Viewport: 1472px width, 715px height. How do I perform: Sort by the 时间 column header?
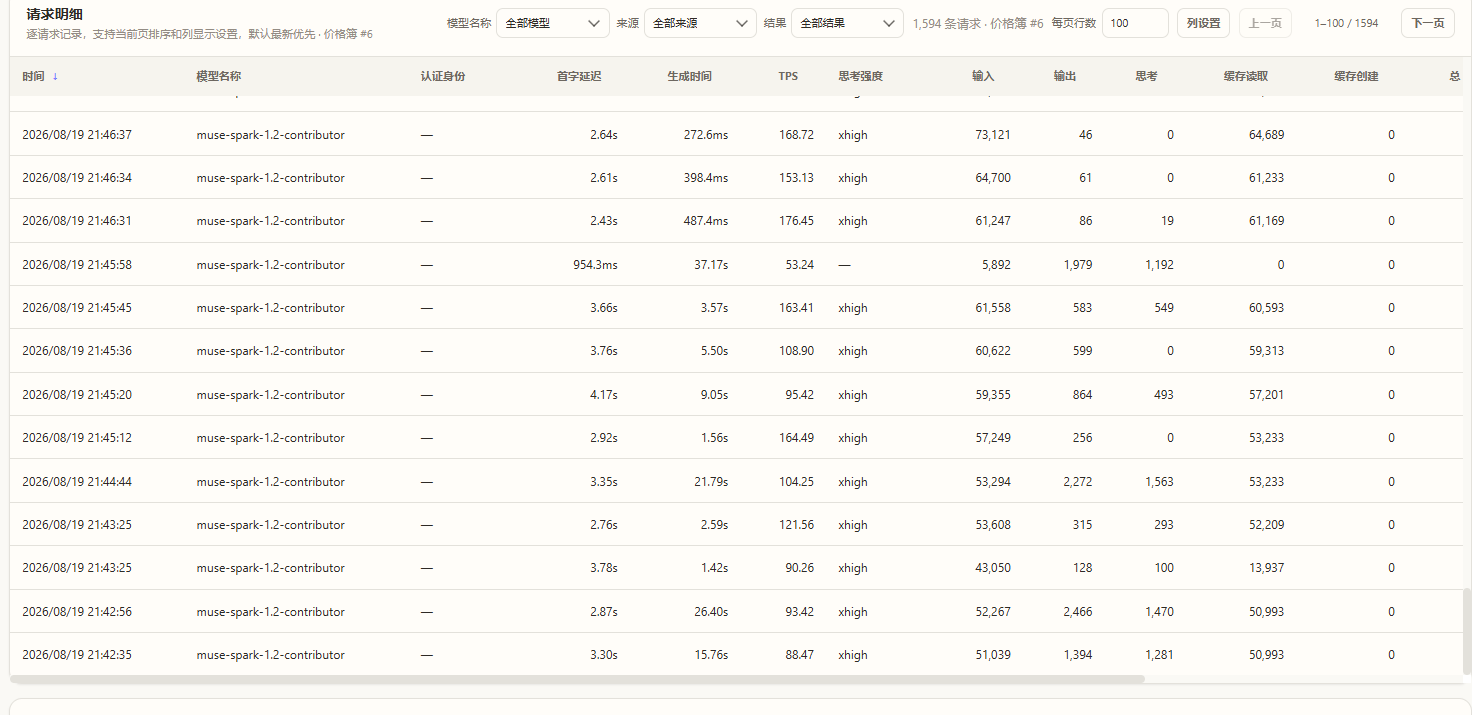40,76
